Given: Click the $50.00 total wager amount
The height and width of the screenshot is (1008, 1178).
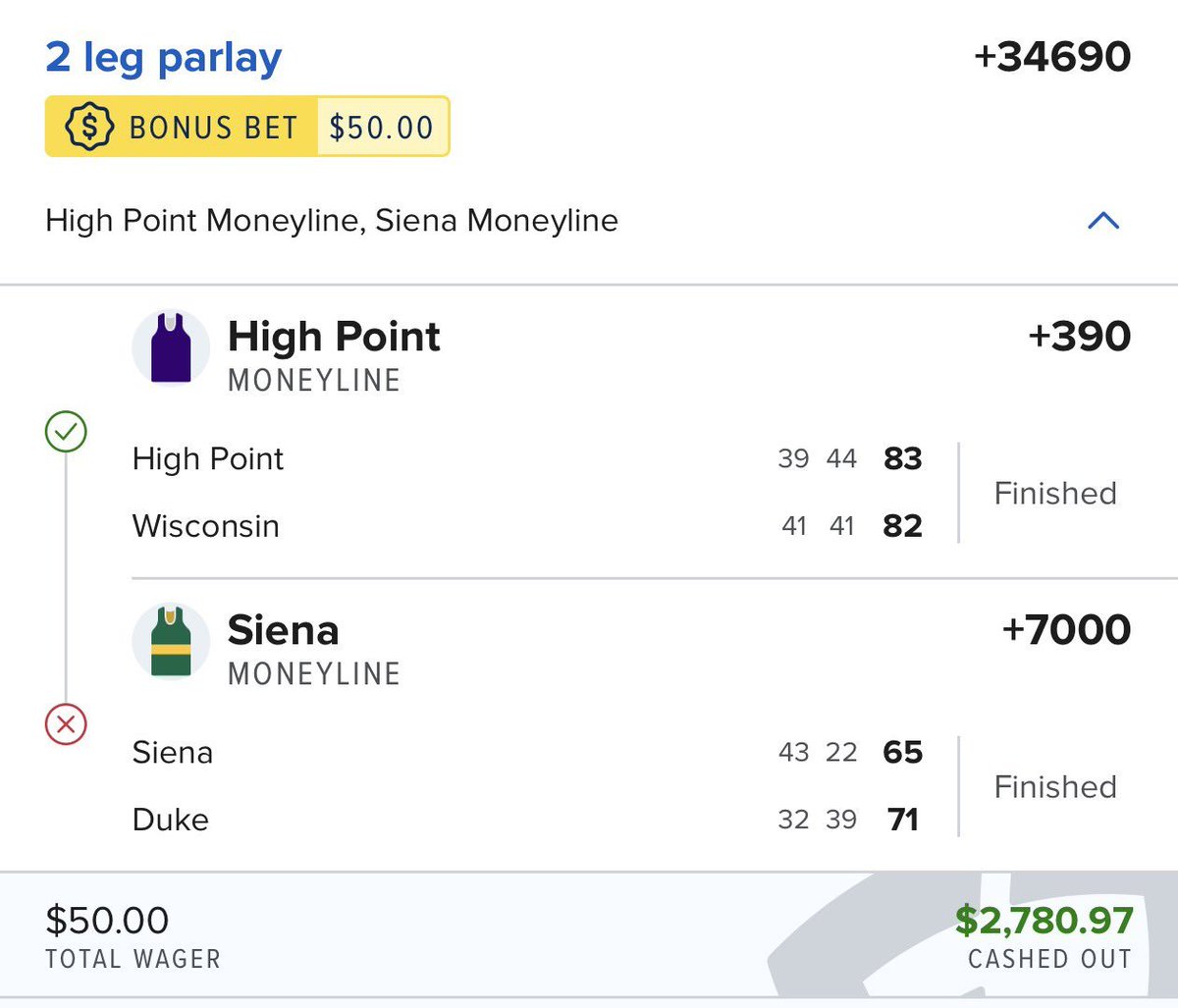Looking at the screenshot, I should [x=107, y=921].
